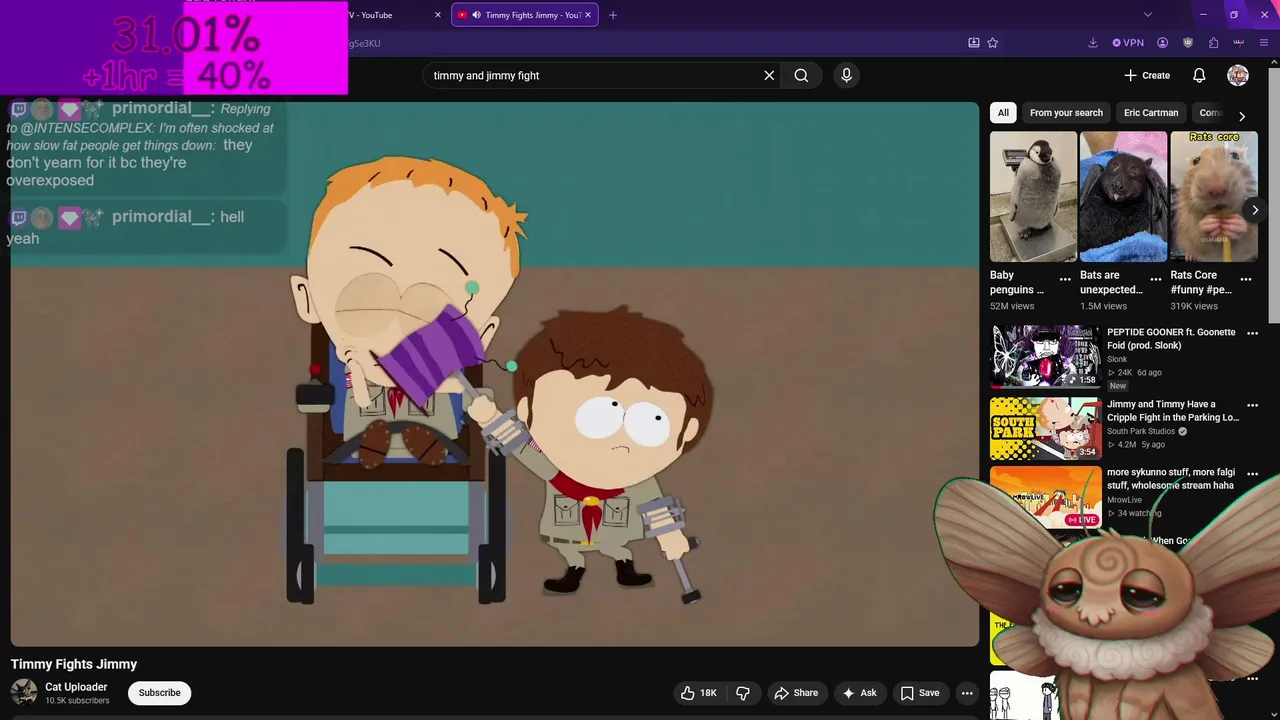Image resolution: width=1280 pixels, height=720 pixels.
Task: Show next Shorts with the arrow
Action: pos(1255,209)
